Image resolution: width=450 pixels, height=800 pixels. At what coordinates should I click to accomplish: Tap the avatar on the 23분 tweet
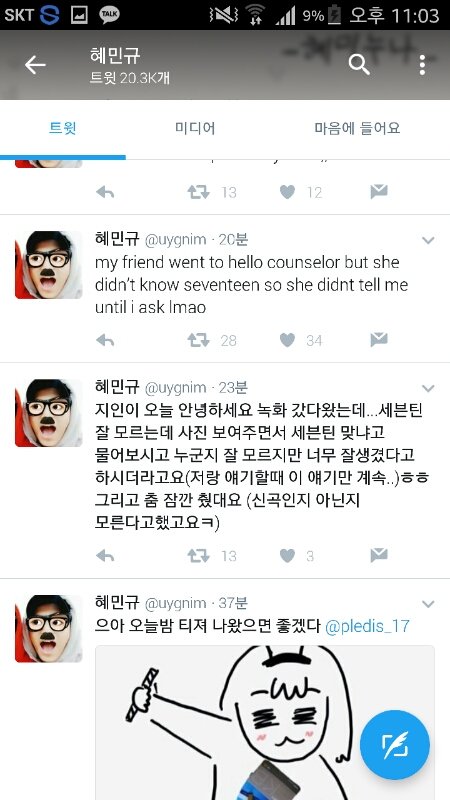pyautogui.click(x=48, y=412)
